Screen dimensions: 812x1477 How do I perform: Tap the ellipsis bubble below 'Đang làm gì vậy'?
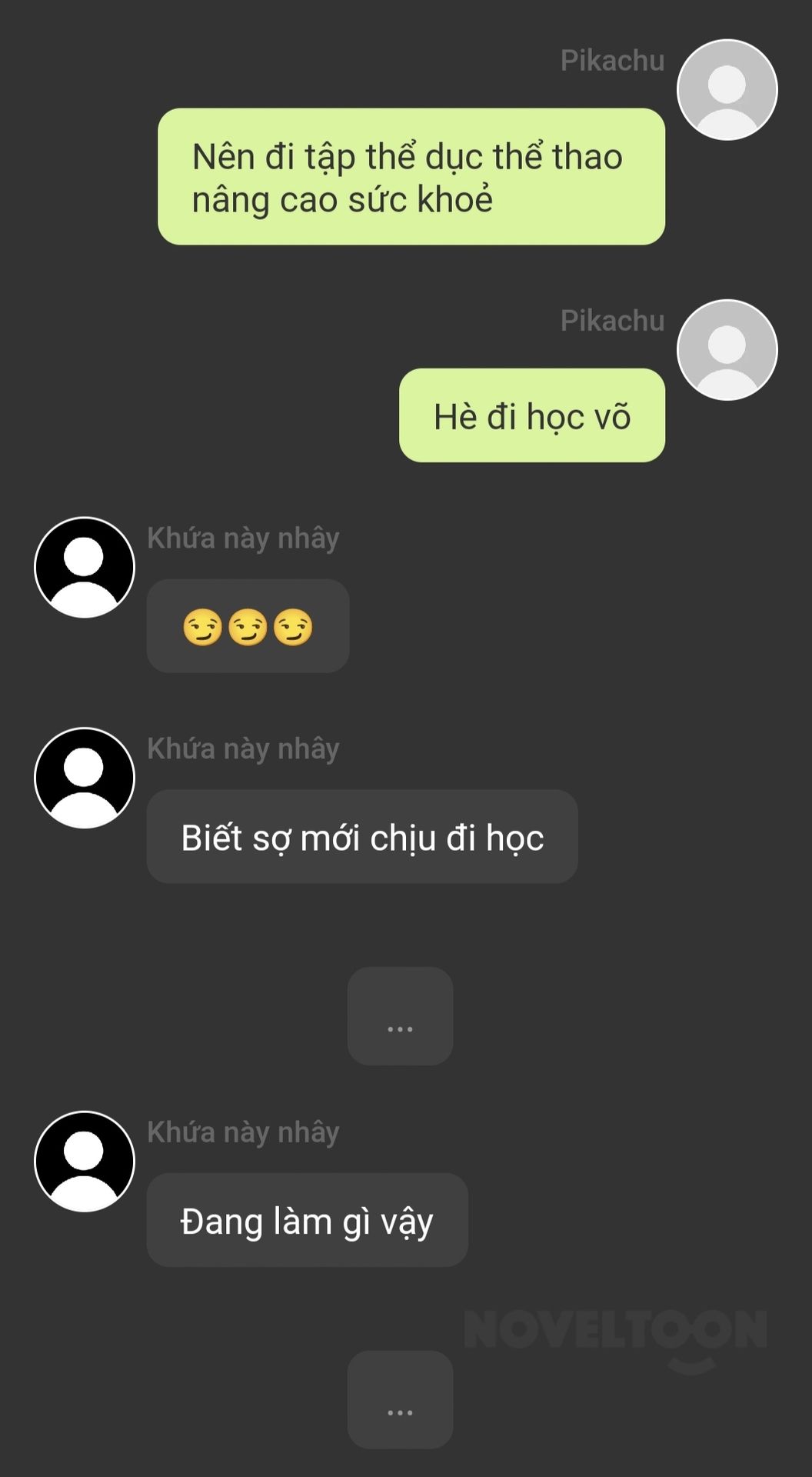click(400, 1399)
